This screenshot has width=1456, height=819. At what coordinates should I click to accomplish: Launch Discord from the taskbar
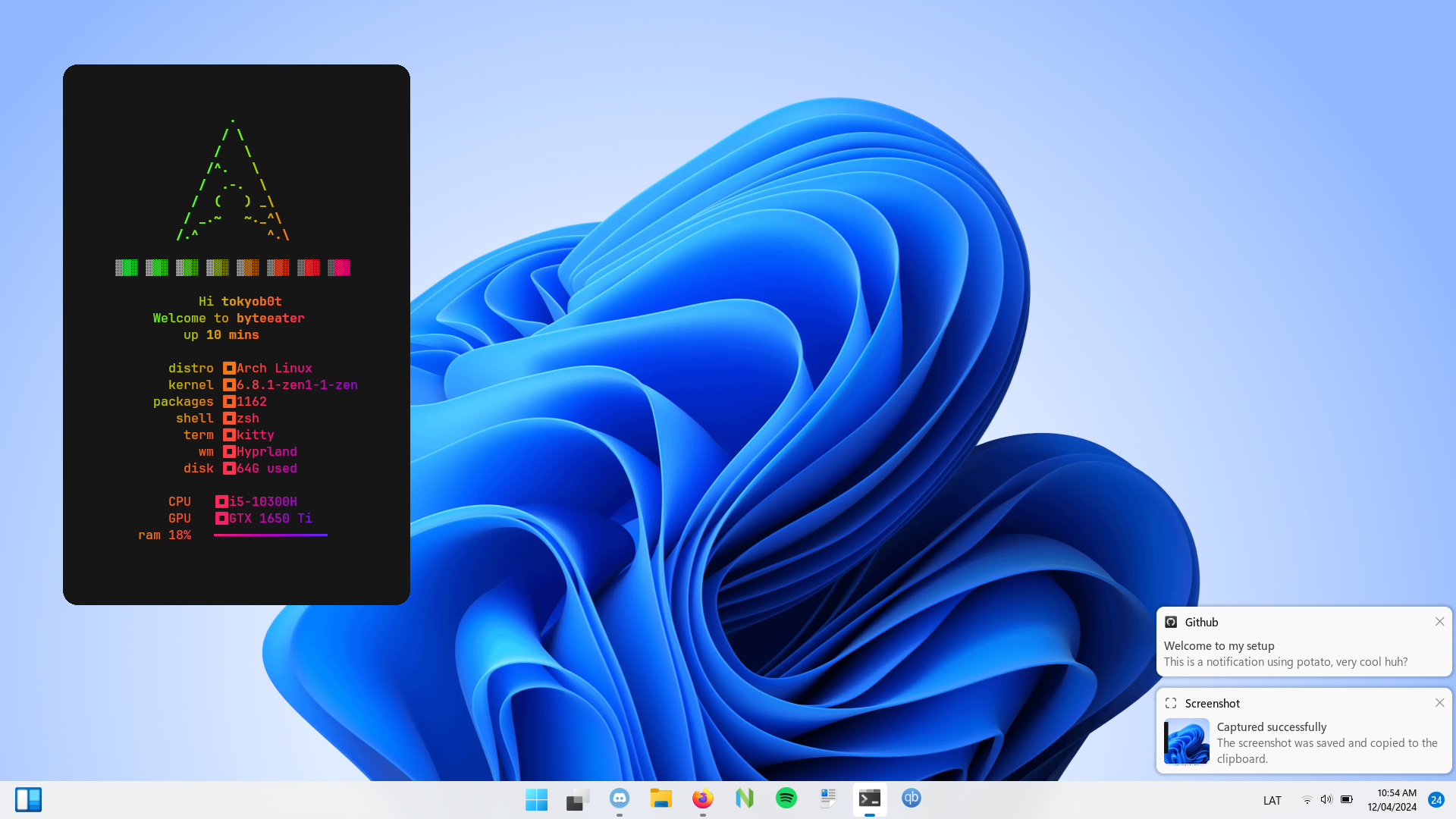point(620,799)
